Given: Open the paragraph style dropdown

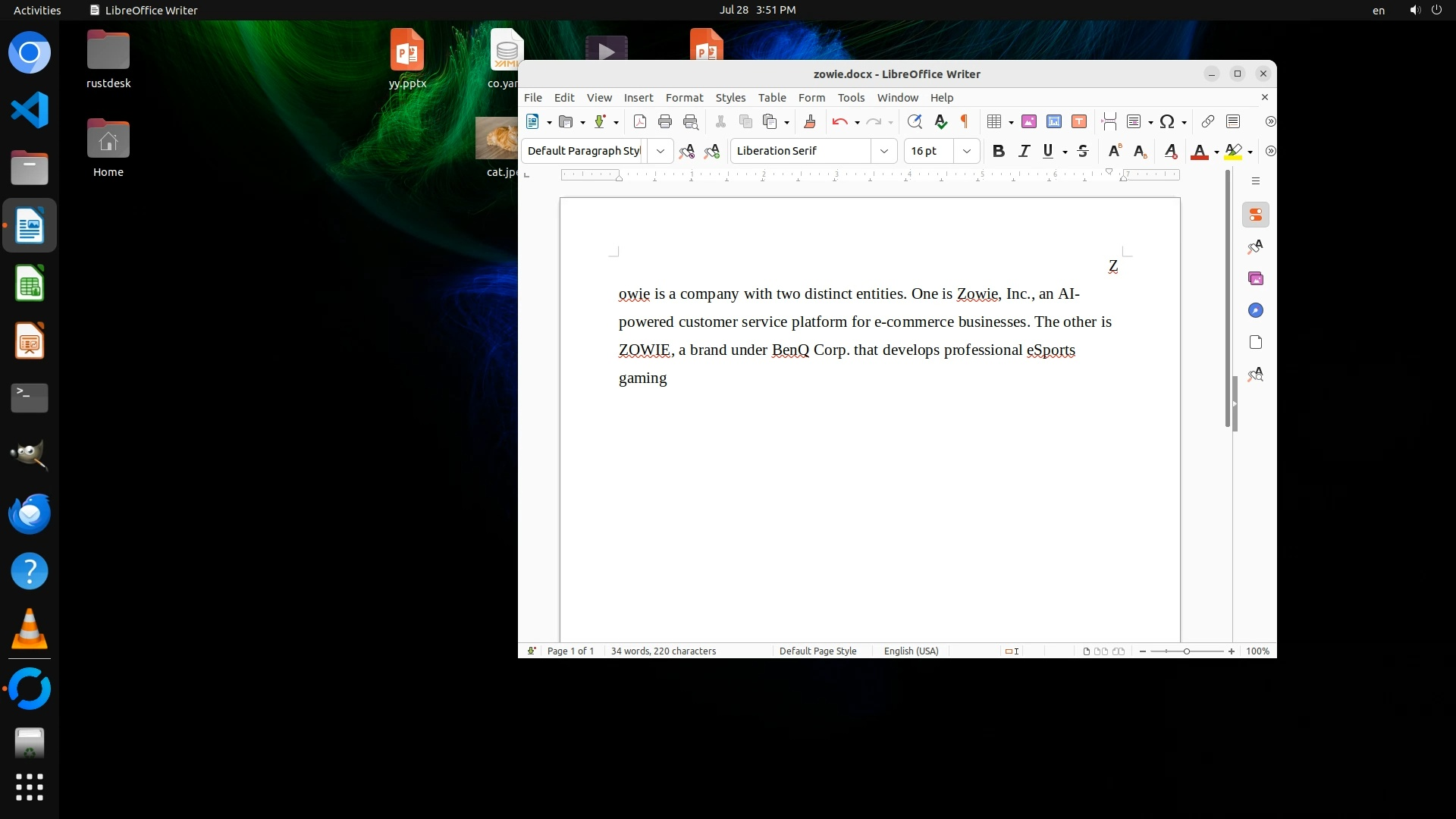Looking at the screenshot, I should [661, 151].
